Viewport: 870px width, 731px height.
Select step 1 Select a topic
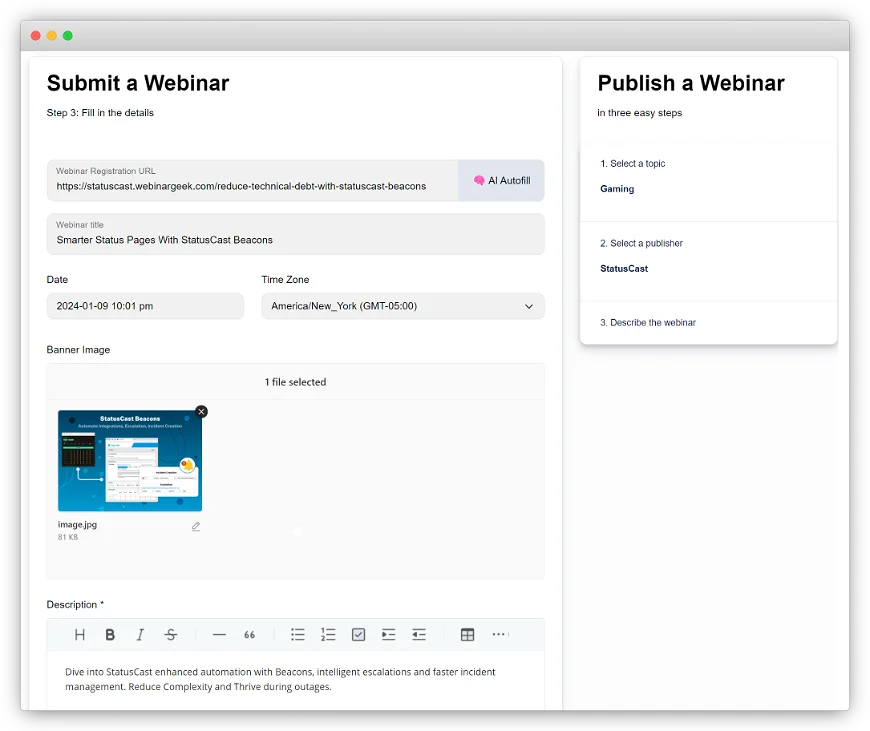pyautogui.click(x=633, y=164)
